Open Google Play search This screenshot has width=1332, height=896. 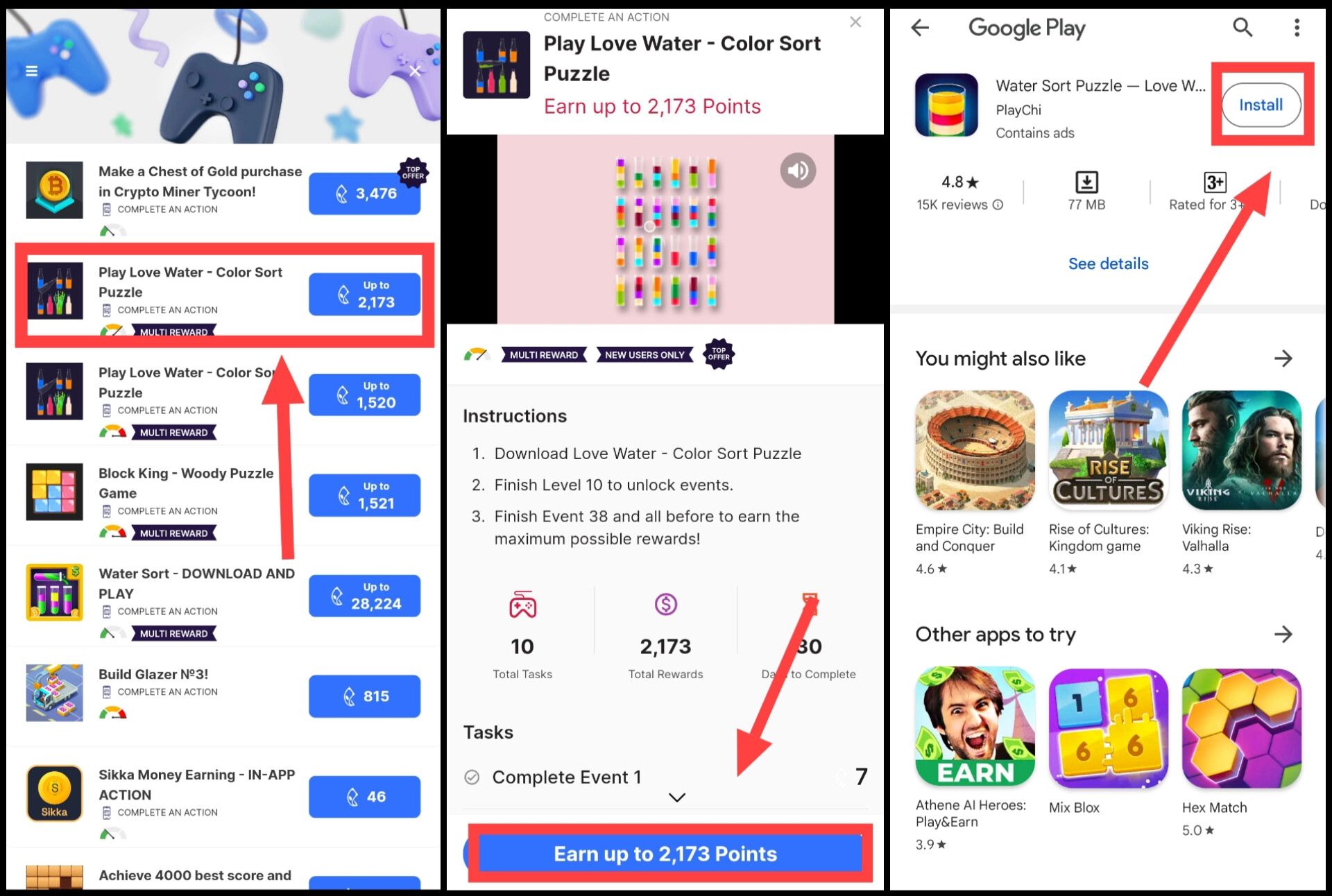pyautogui.click(x=1242, y=28)
